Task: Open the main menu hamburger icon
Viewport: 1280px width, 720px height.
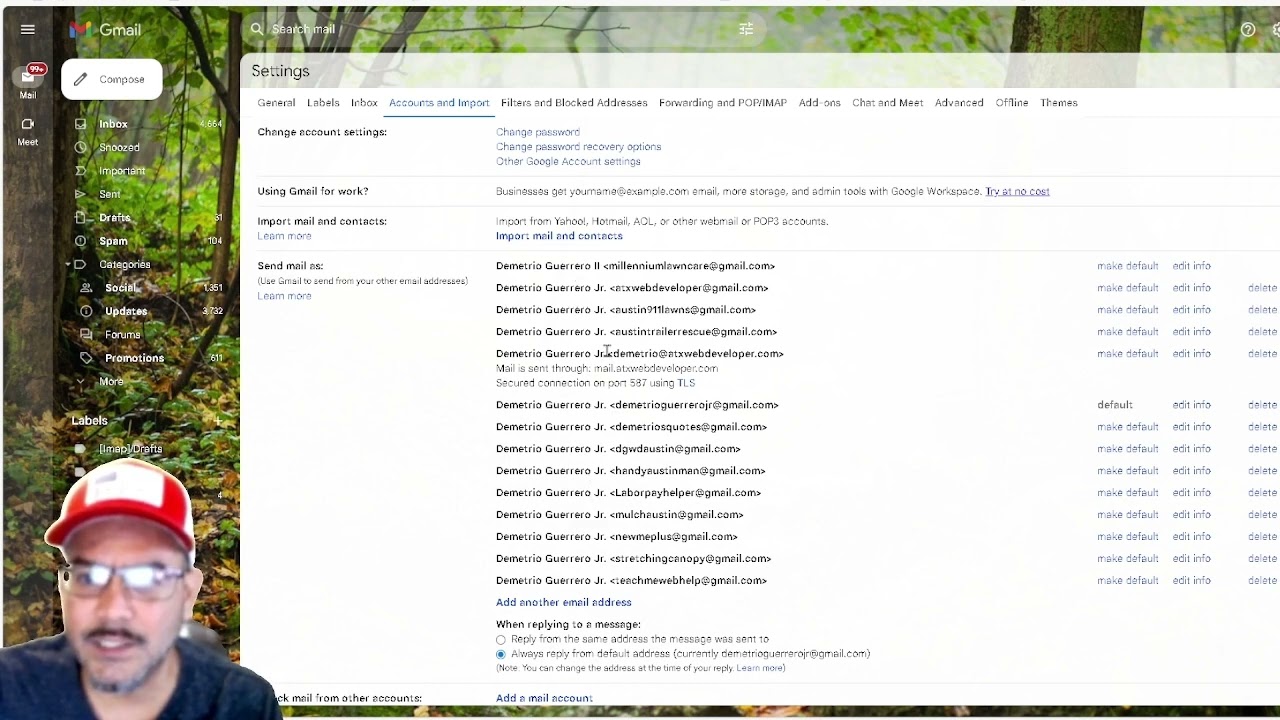Action: [x=28, y=30]
